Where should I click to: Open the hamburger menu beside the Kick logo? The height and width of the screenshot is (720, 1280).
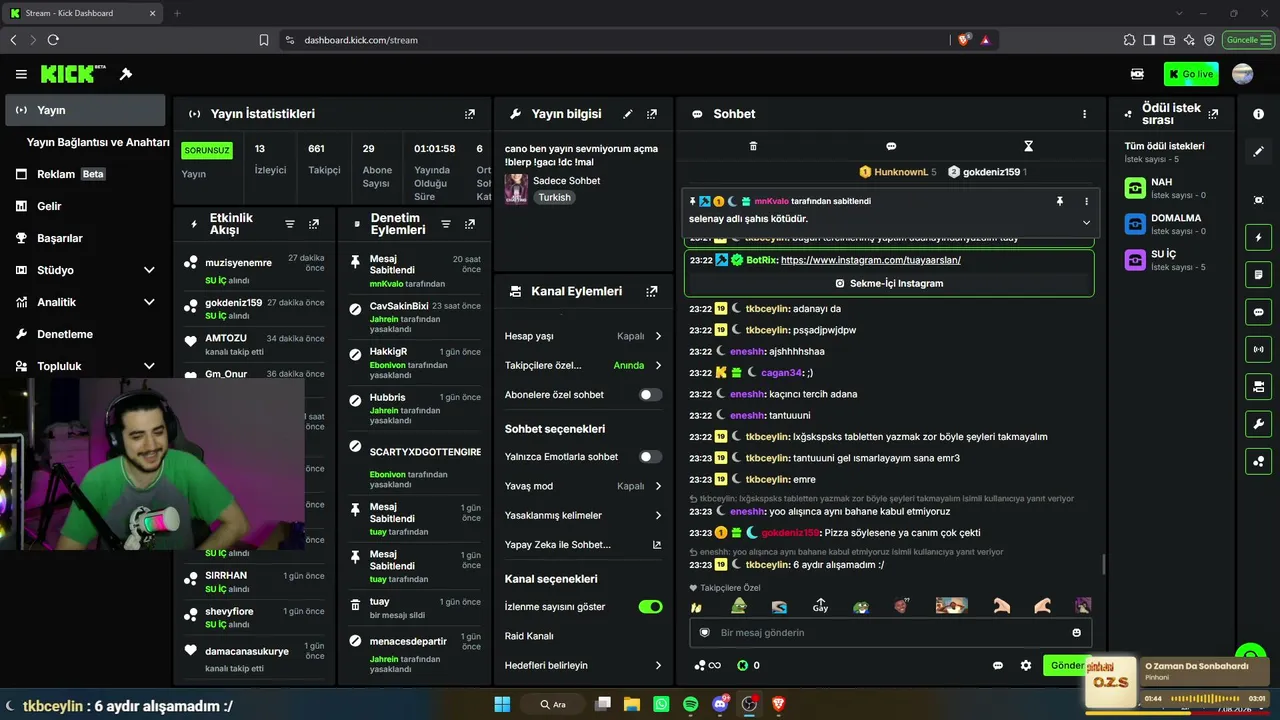(x=21, y=74)
